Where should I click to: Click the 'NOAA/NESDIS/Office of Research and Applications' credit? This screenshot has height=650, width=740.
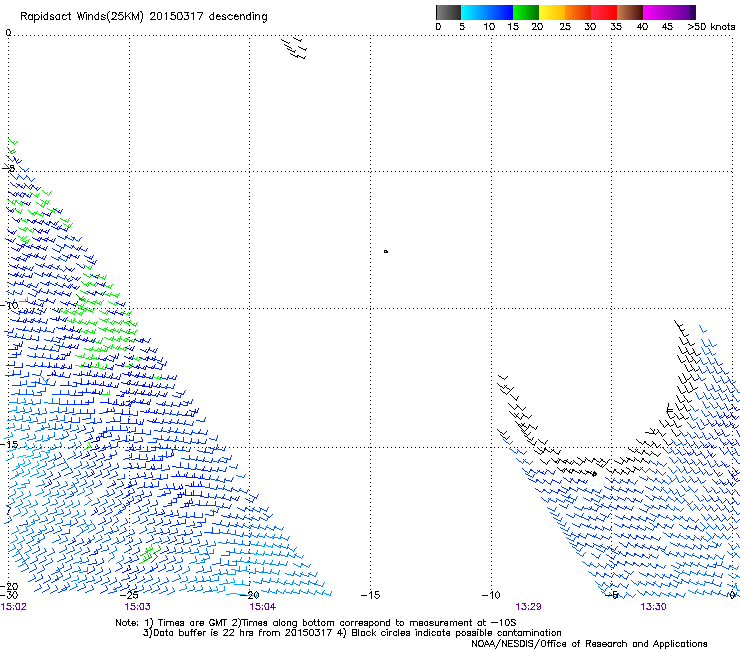pos(589,644)
